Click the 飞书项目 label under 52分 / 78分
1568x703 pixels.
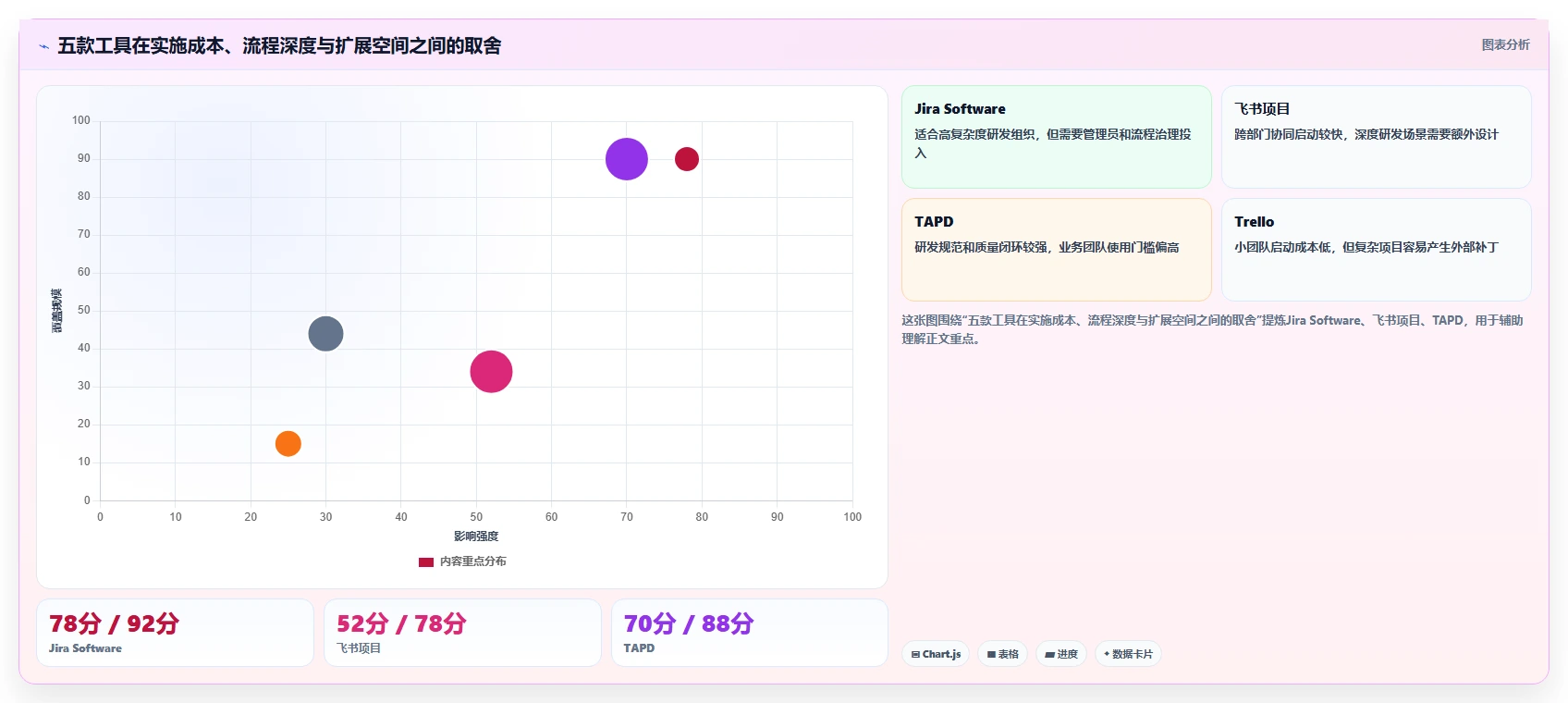(x=359, y=648)
